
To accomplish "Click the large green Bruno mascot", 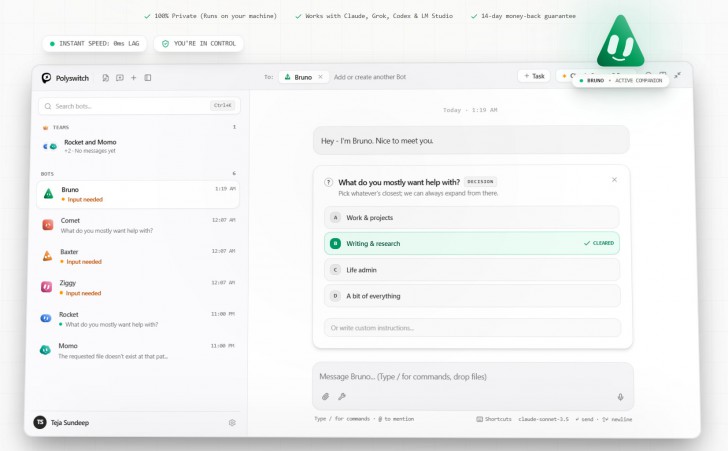I will coord(620,41).
